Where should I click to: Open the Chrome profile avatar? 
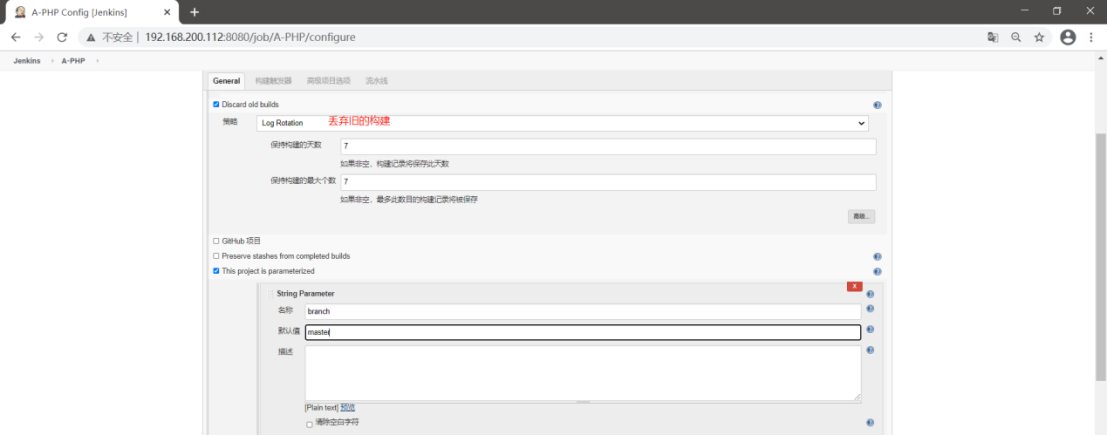[x=1068, y=37]
